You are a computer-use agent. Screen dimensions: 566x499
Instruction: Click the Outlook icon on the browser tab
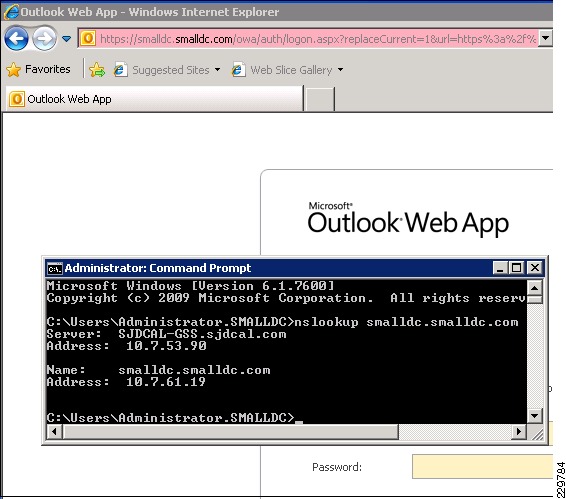point(17,99)
